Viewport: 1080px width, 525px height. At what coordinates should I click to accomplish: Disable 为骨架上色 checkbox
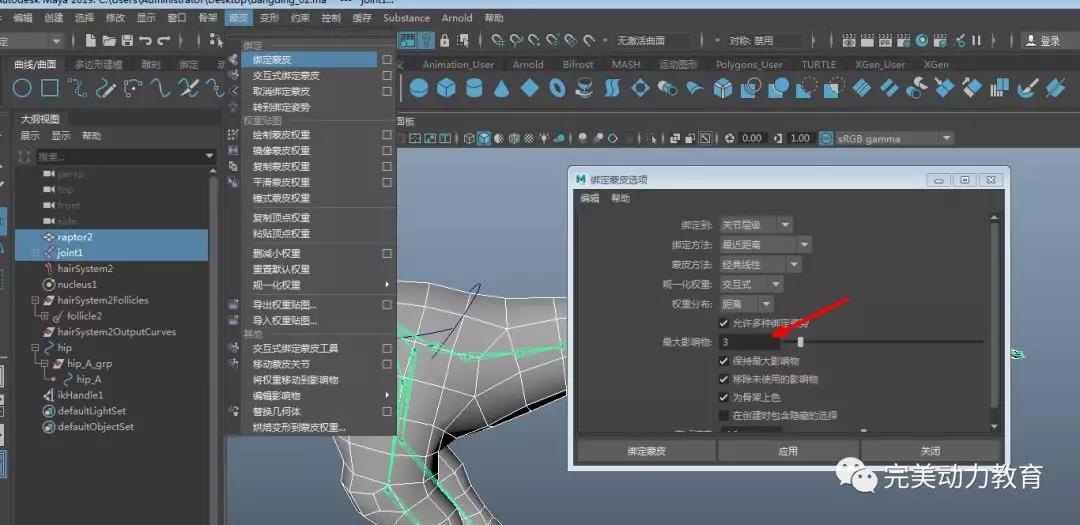click(x=724, y=397)
